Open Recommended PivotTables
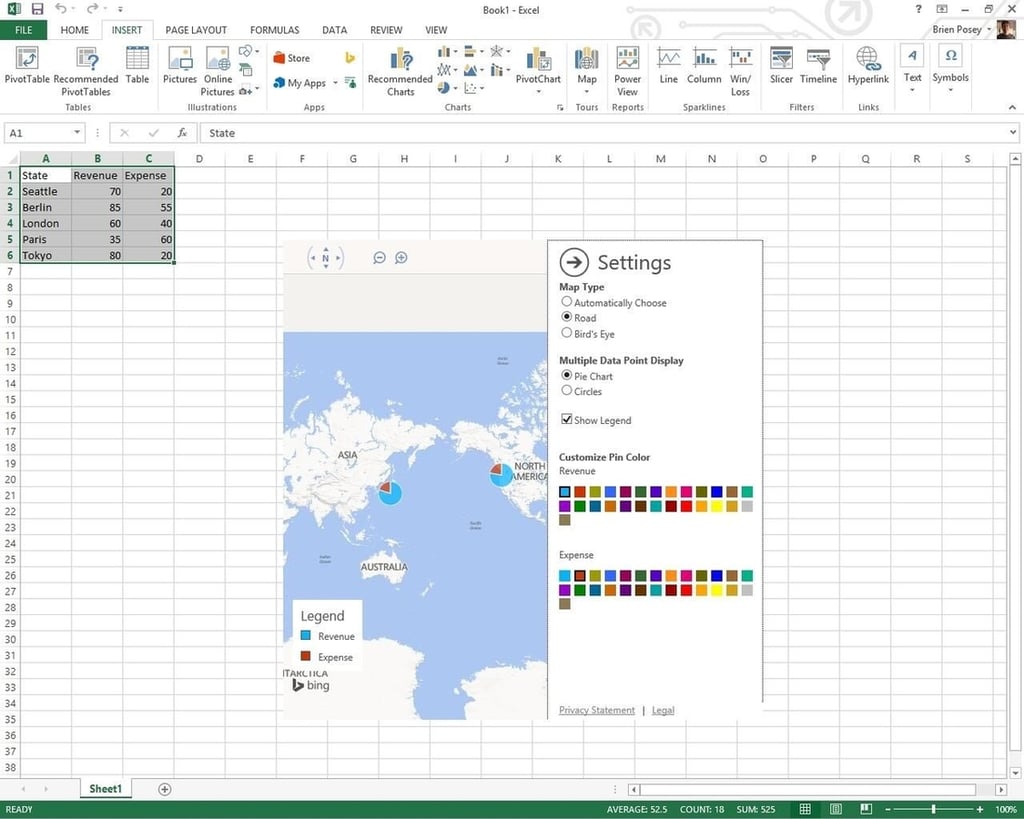 click(86, 71)
